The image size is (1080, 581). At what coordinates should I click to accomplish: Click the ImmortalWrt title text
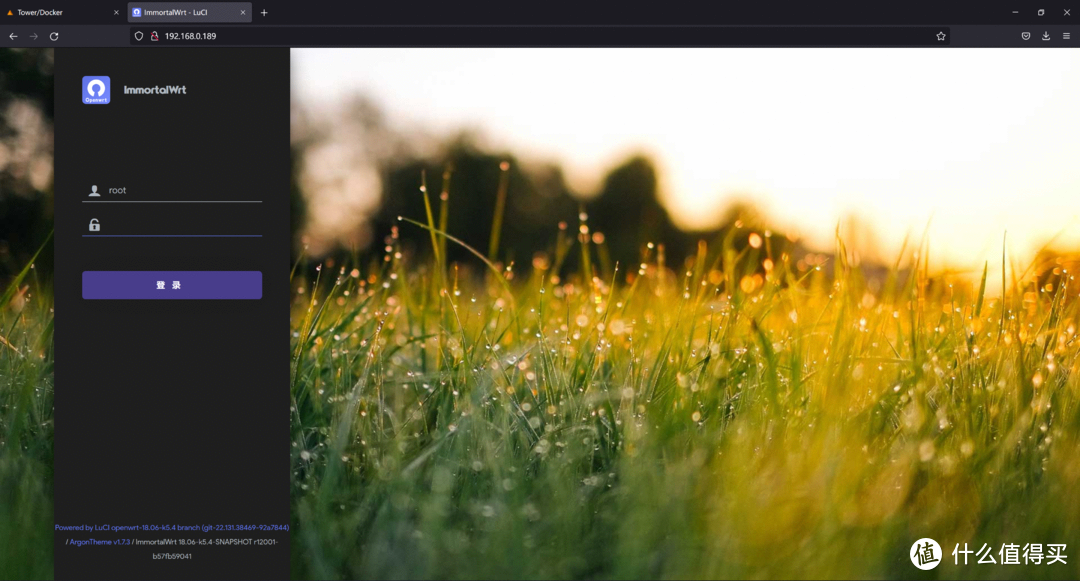tap(155, 90)
